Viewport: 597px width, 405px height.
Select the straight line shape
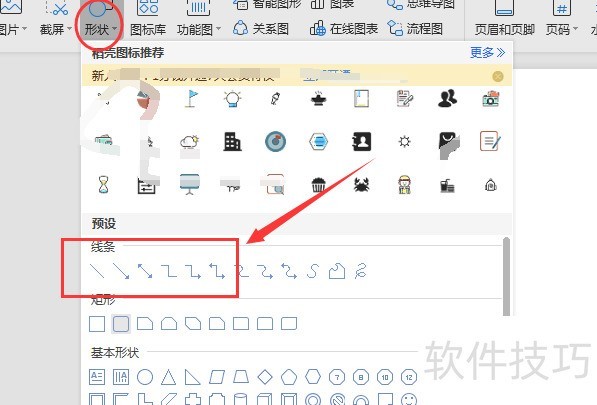tap(97, 271)
